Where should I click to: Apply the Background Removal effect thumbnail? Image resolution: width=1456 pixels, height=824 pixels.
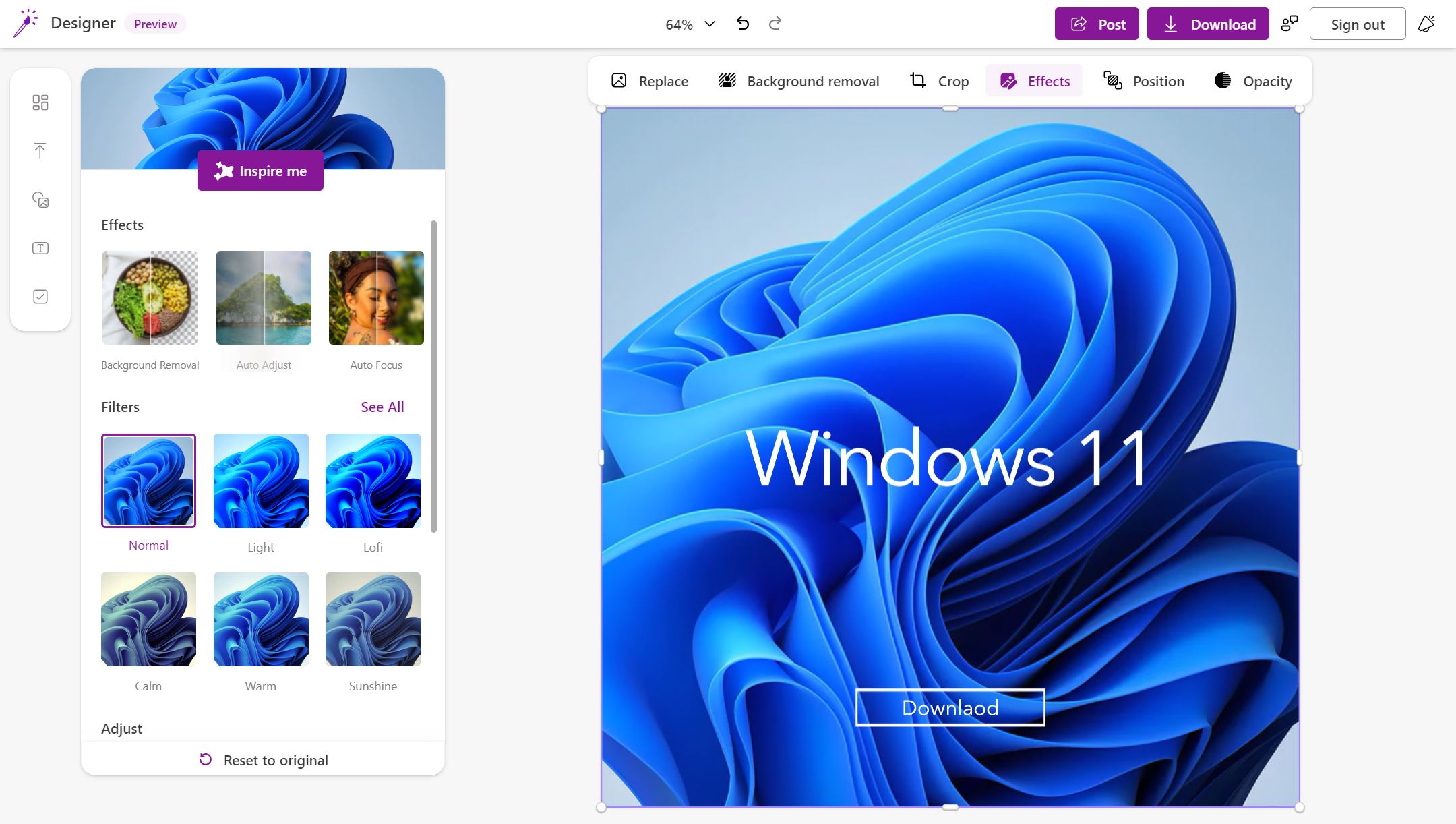tap(150, 297)
